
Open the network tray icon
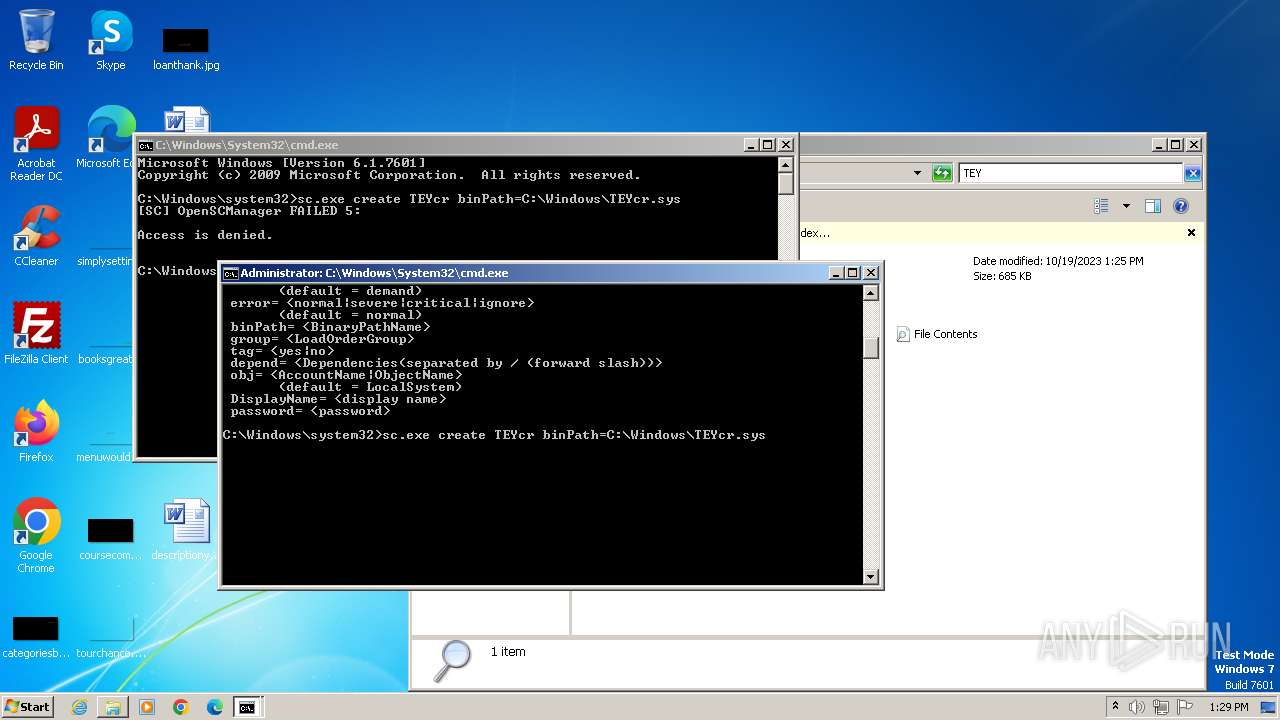[1161, 707]
